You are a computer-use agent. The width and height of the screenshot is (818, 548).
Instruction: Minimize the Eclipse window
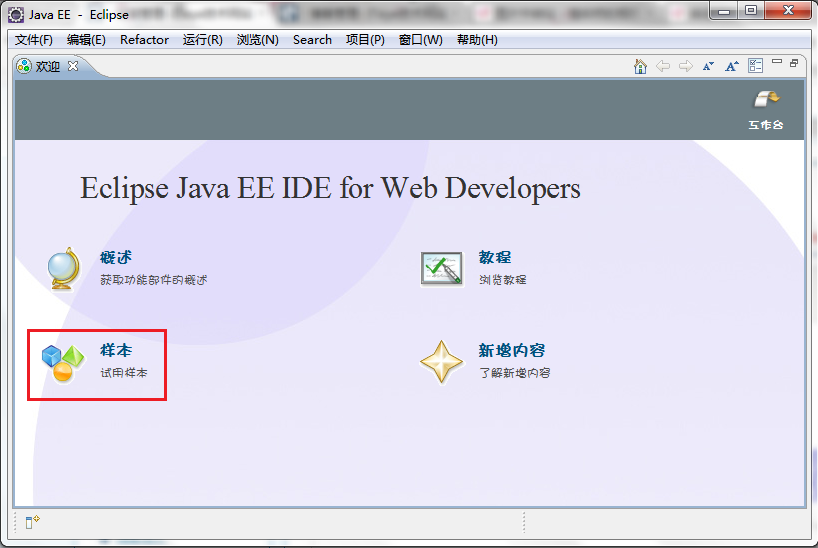(x=724, y=10)
